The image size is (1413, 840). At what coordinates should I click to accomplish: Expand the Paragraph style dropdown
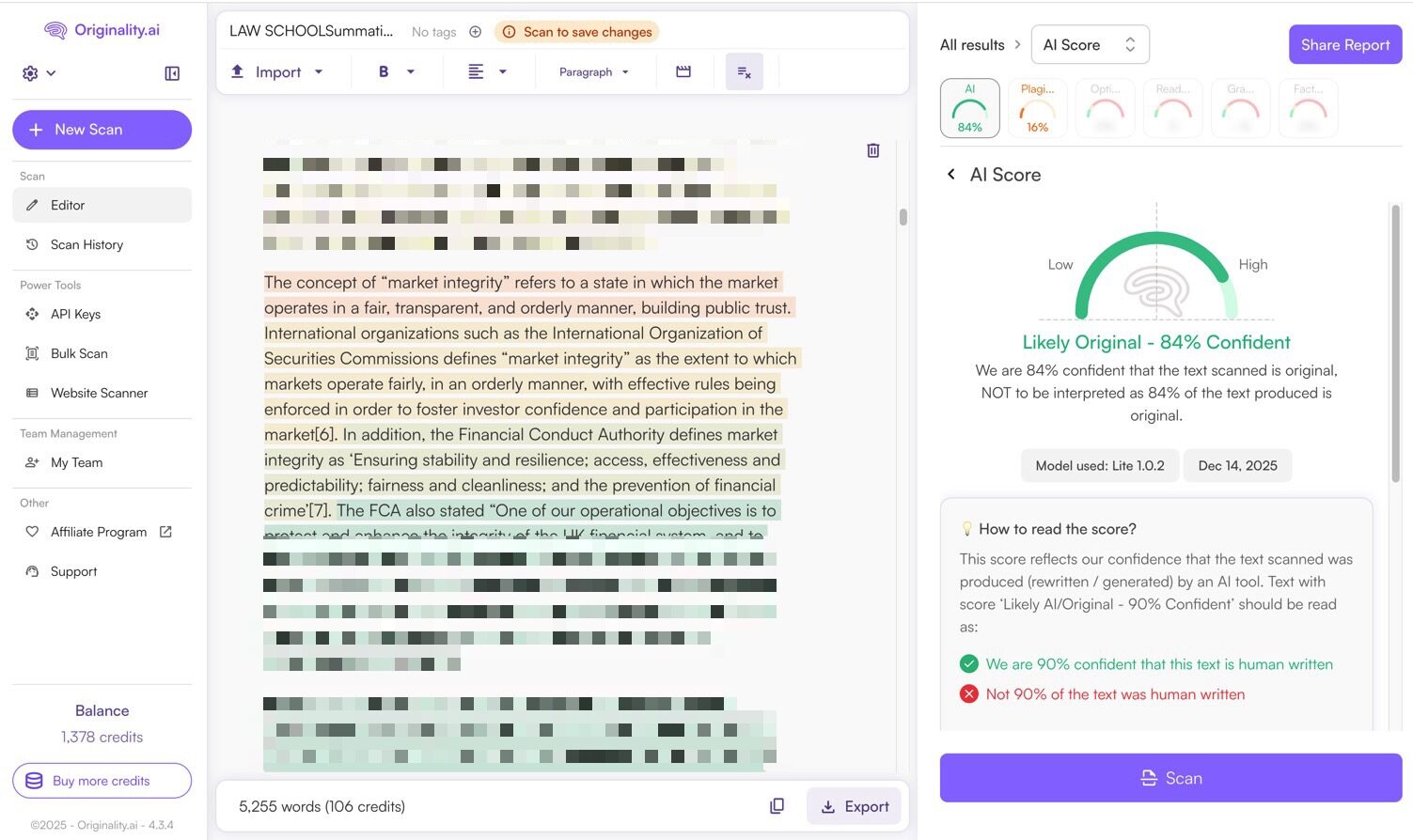point(593,72)
